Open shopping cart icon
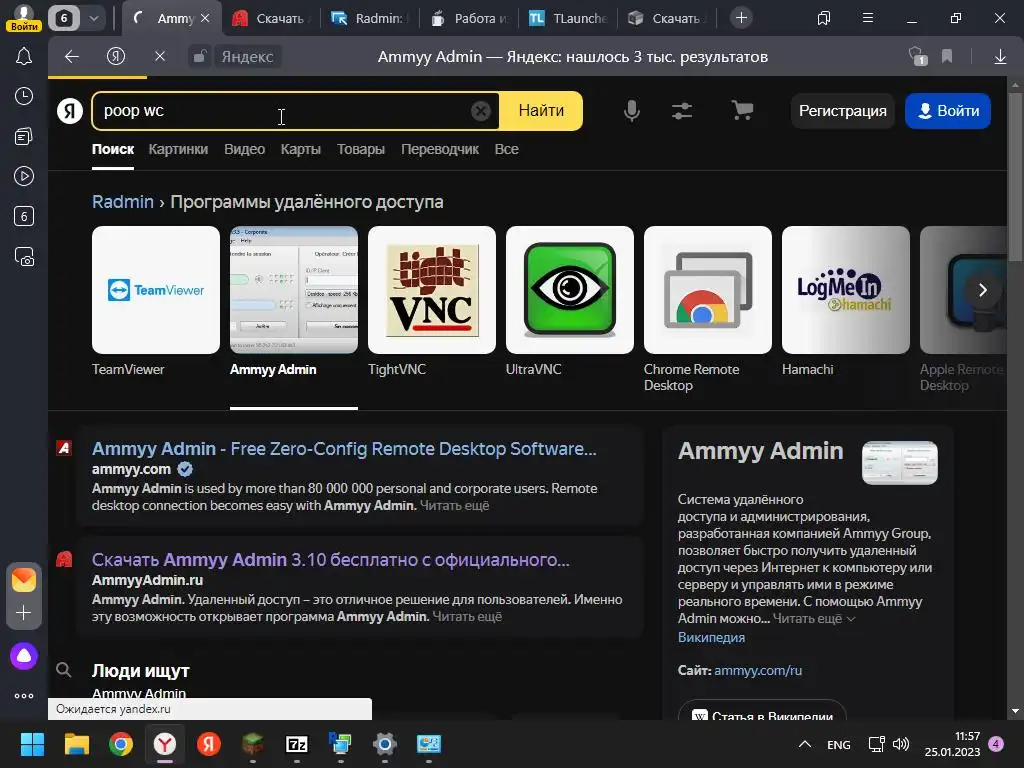The width and height of the screenshot is (1024, 768). point(742,111)
